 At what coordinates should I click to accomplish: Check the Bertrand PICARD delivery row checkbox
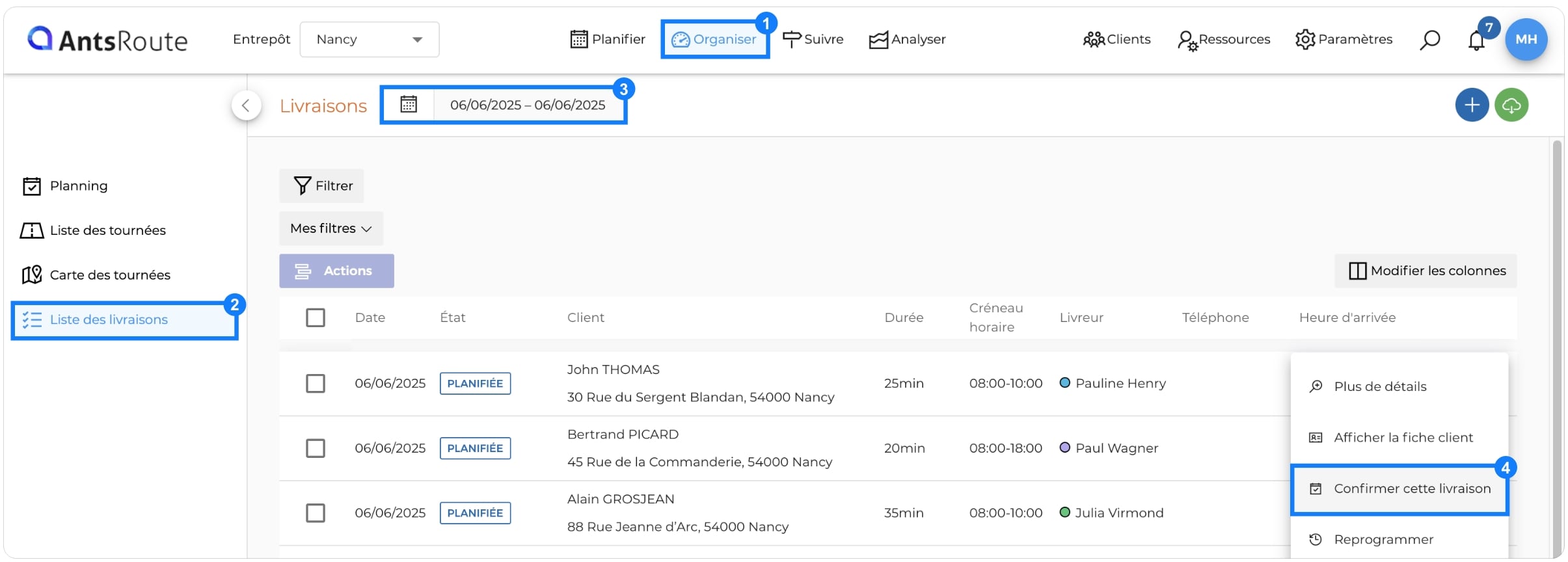[x=316, y=448]
